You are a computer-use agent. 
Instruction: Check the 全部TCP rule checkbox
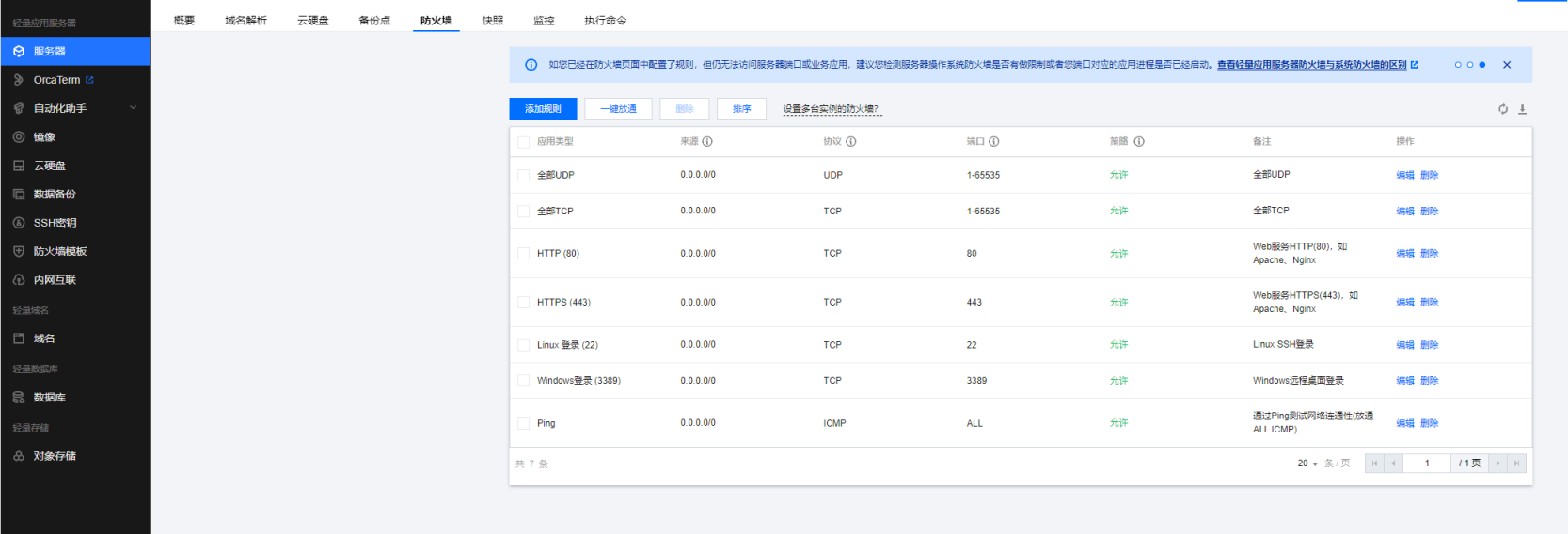tap(524, 212)
